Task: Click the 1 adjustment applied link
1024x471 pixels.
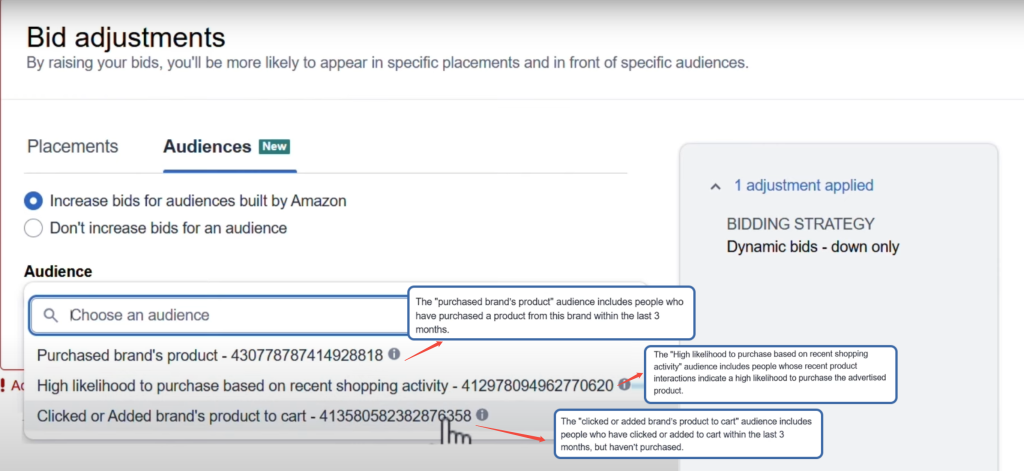Action: tap(803, 185)
